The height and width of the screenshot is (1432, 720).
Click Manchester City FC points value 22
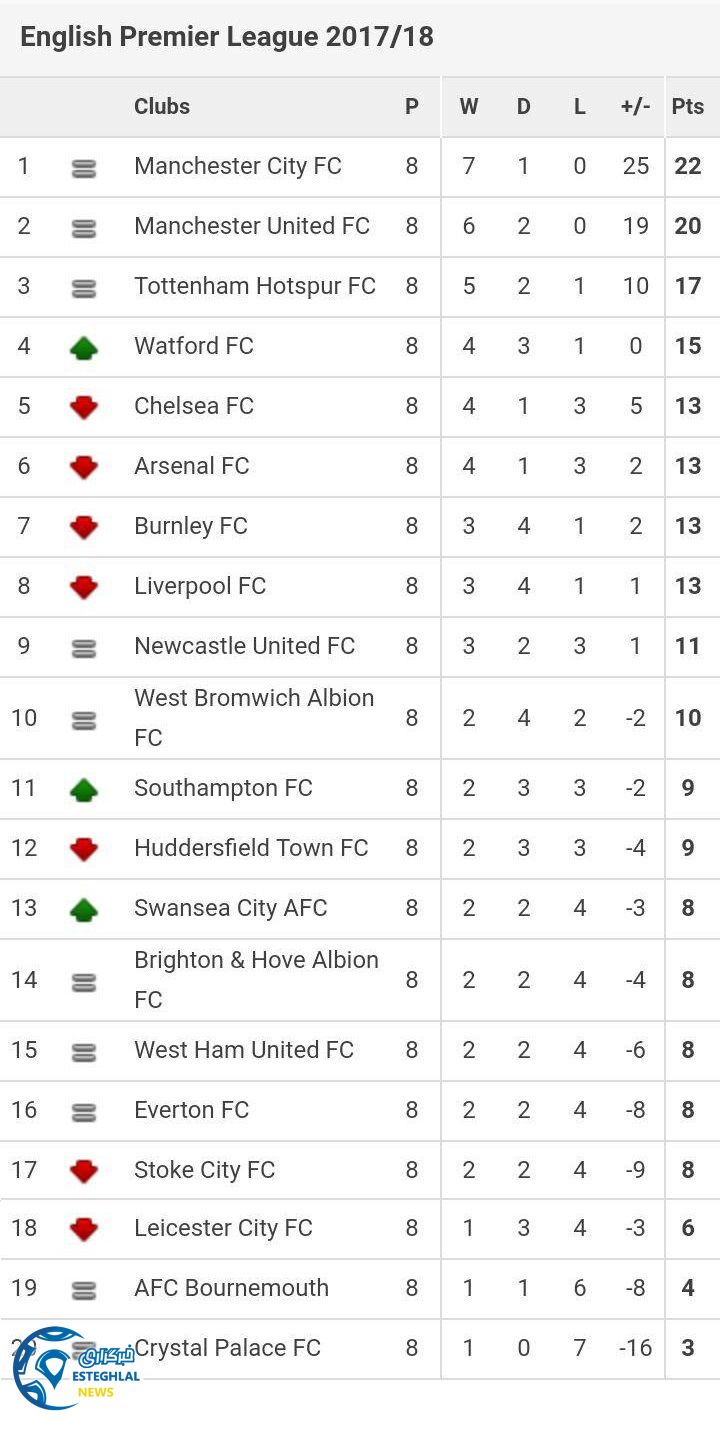point(688,166)
